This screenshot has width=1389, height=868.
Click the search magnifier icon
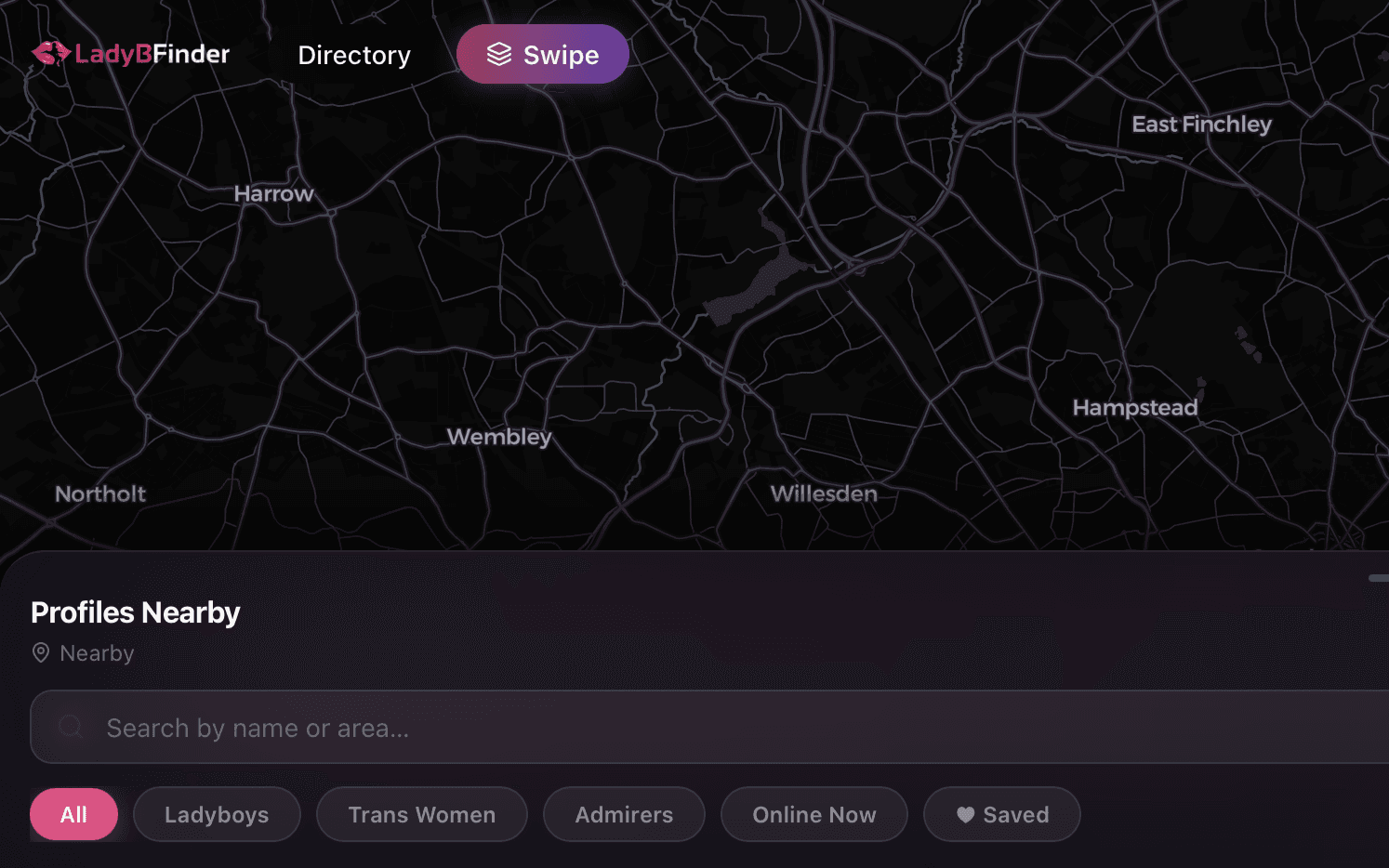71,727
